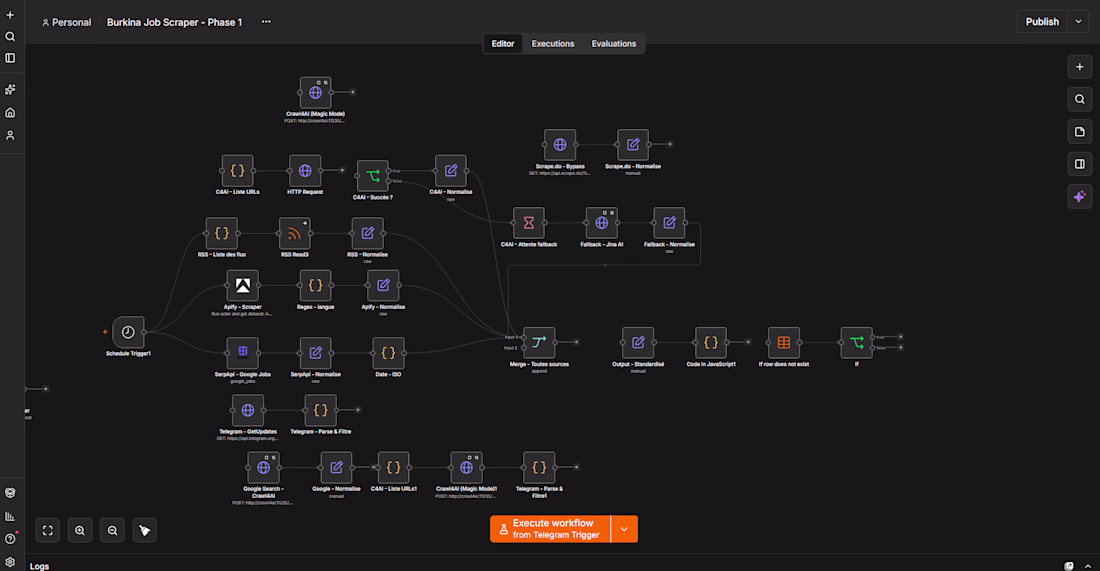Image resolution: width=1100 pixels, height=571 pixels.
Task: Open node search magnifier on right panel
Action: point(1080,99)
